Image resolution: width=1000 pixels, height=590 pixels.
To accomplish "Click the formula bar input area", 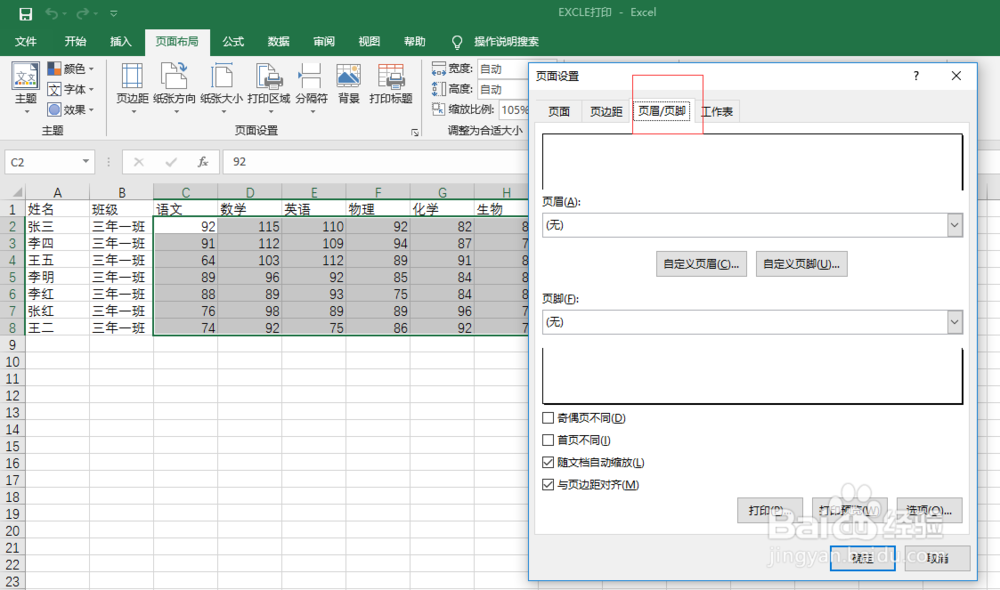I will point(400,161).
